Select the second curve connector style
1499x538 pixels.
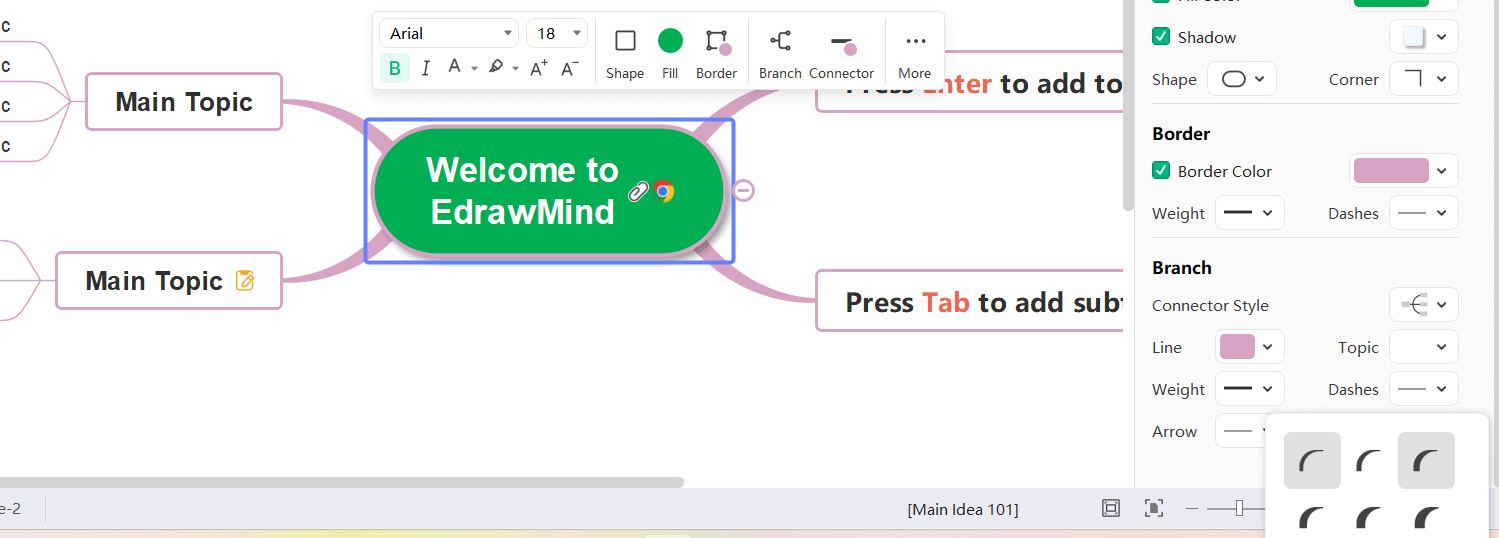pos(1369,461)
